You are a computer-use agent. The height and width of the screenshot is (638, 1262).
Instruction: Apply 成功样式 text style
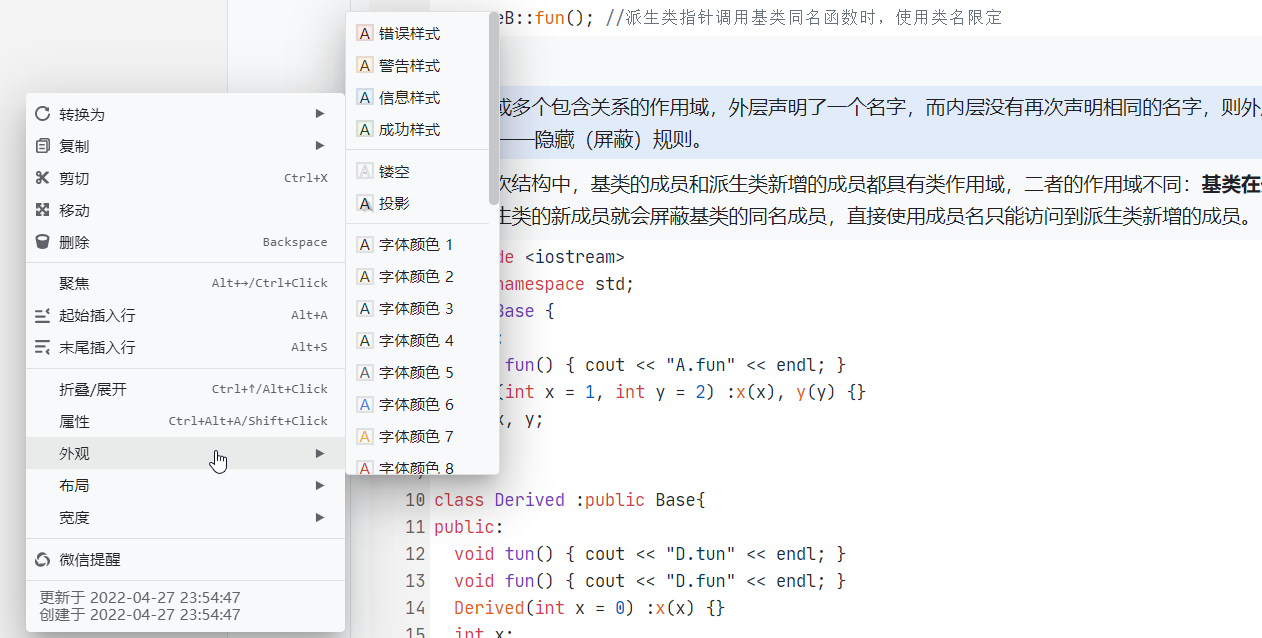pyautogui.click(x=417, y=130)
